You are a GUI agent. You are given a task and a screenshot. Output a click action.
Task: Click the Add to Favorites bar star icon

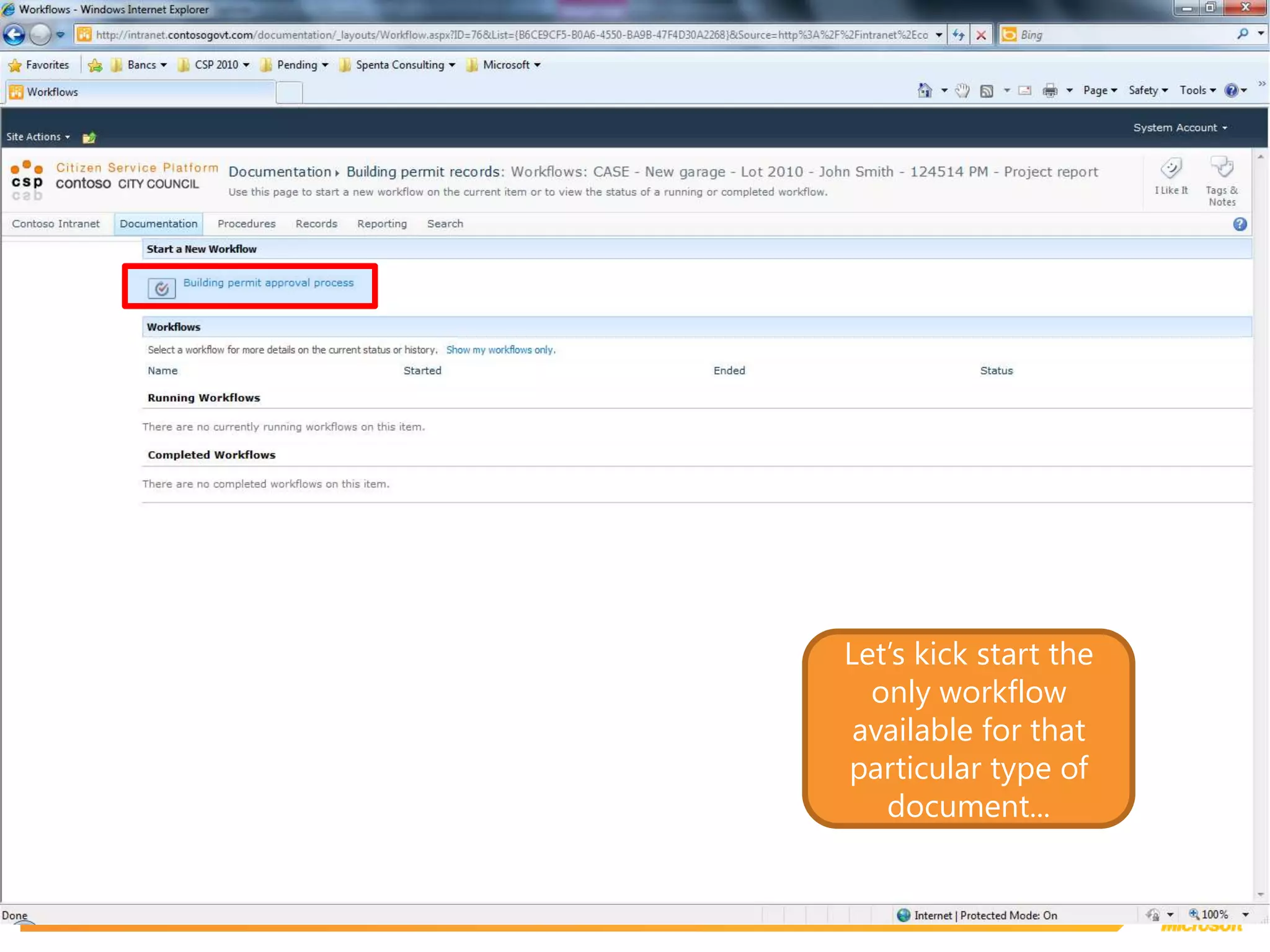click(95, 65)
